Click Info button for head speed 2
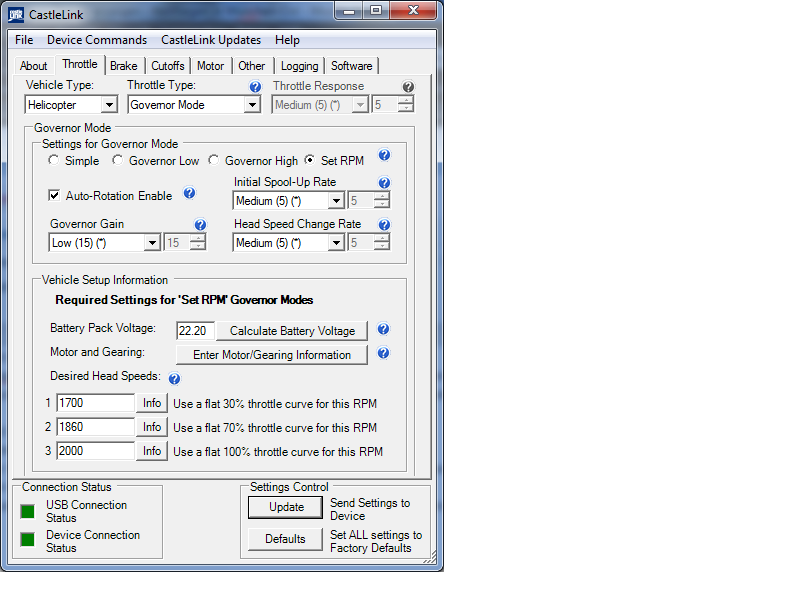Screen dimensions: 800x600 [152, 427]
